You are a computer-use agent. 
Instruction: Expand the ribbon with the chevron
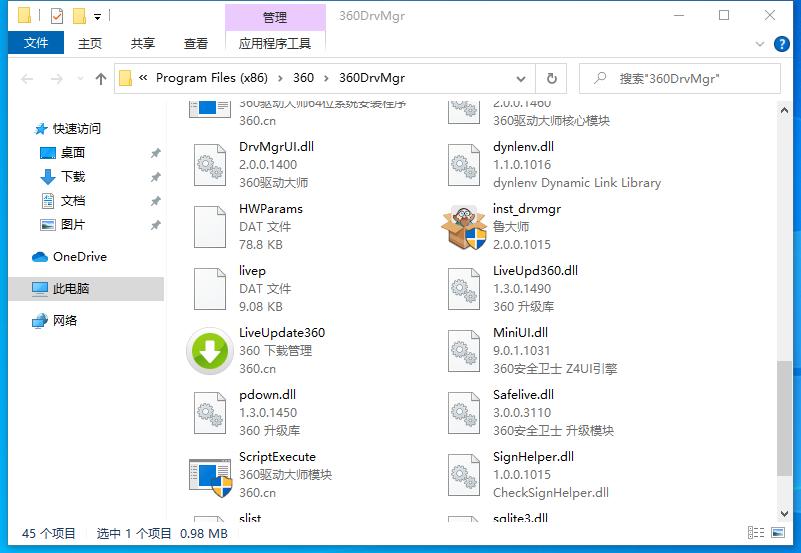click(760, 44)
